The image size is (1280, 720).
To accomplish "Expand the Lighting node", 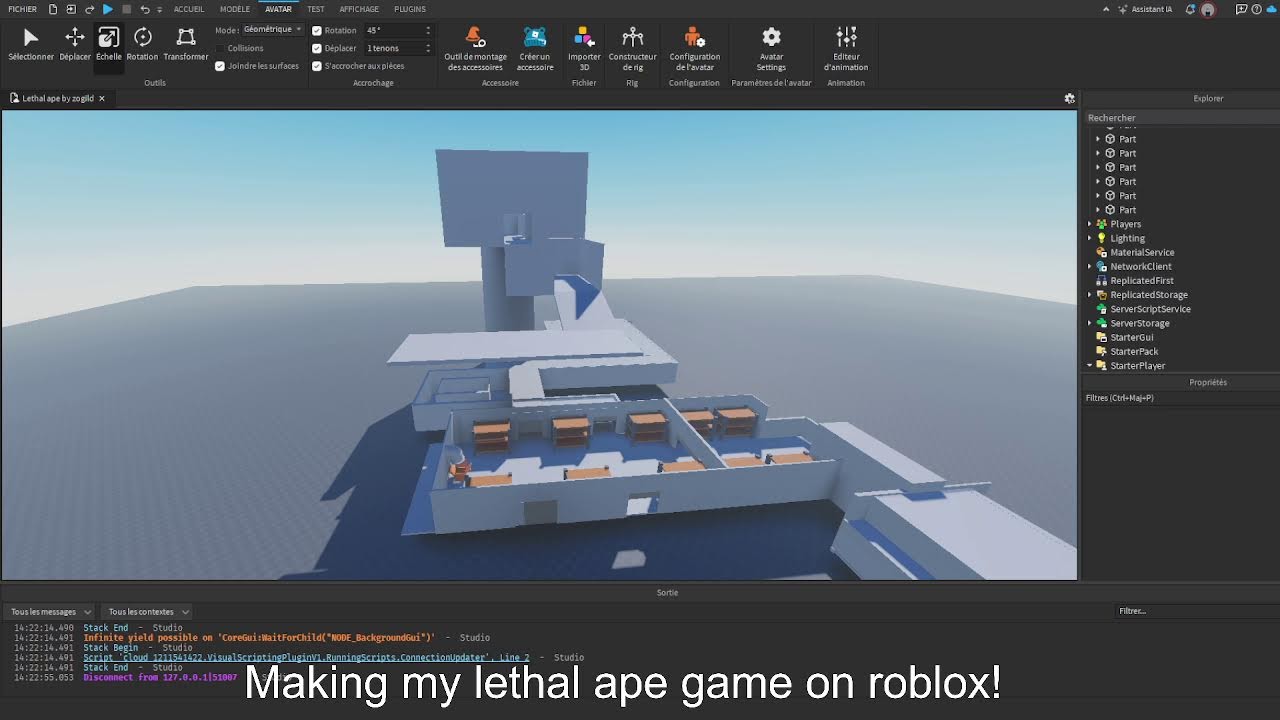I will pyautogui.click(x=1090, y=238).
